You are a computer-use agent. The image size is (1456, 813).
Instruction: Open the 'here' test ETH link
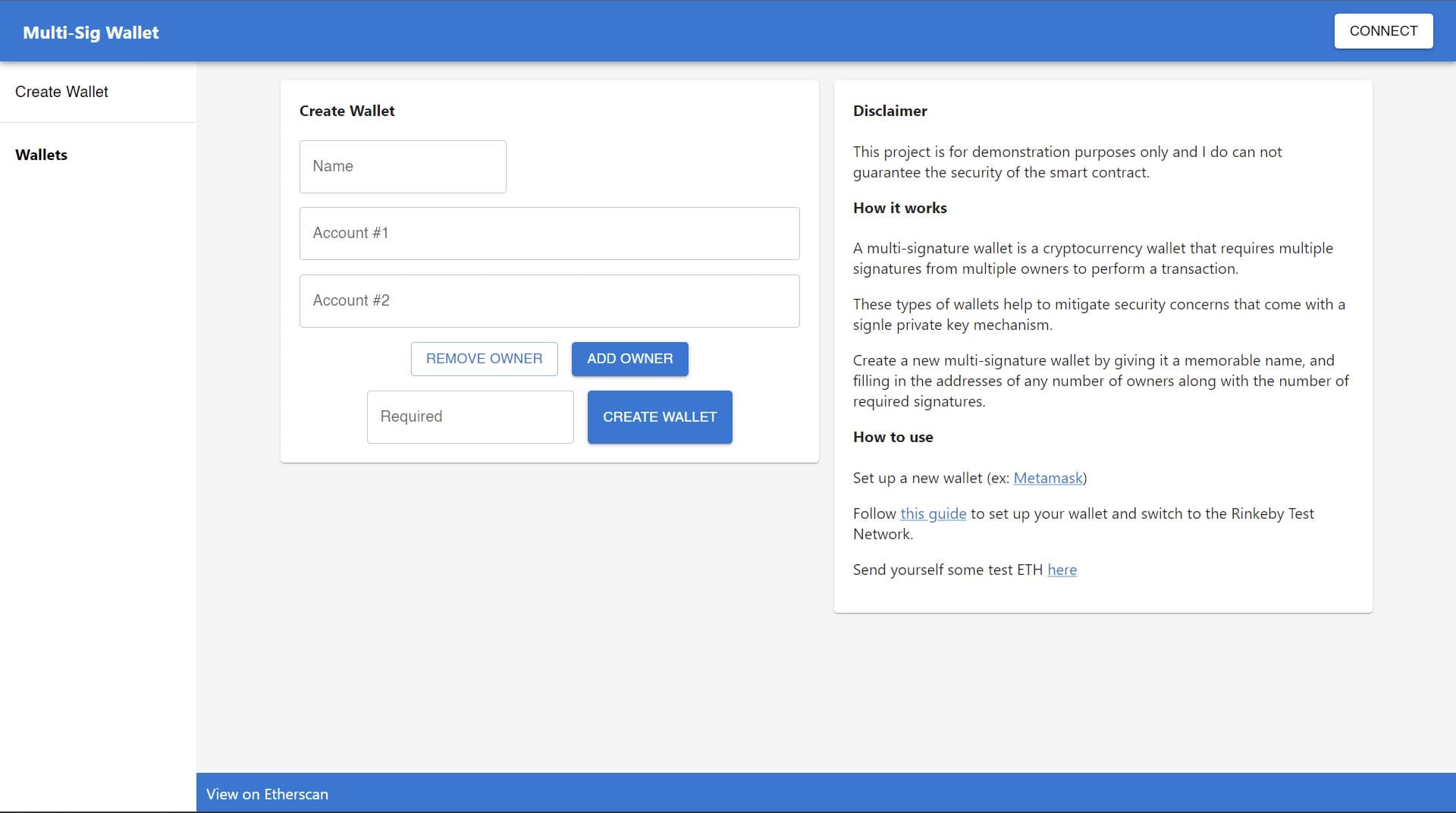click(1062, 570)
